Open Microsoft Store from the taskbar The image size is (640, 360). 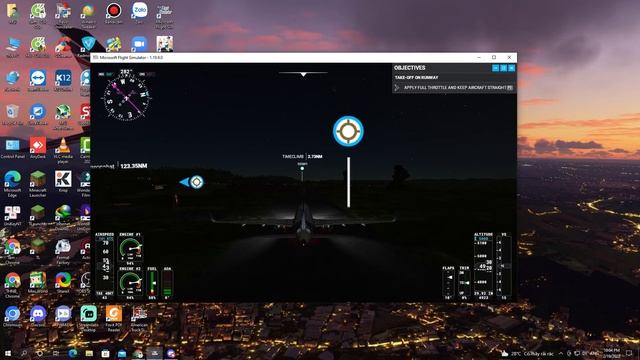[105, 353]
